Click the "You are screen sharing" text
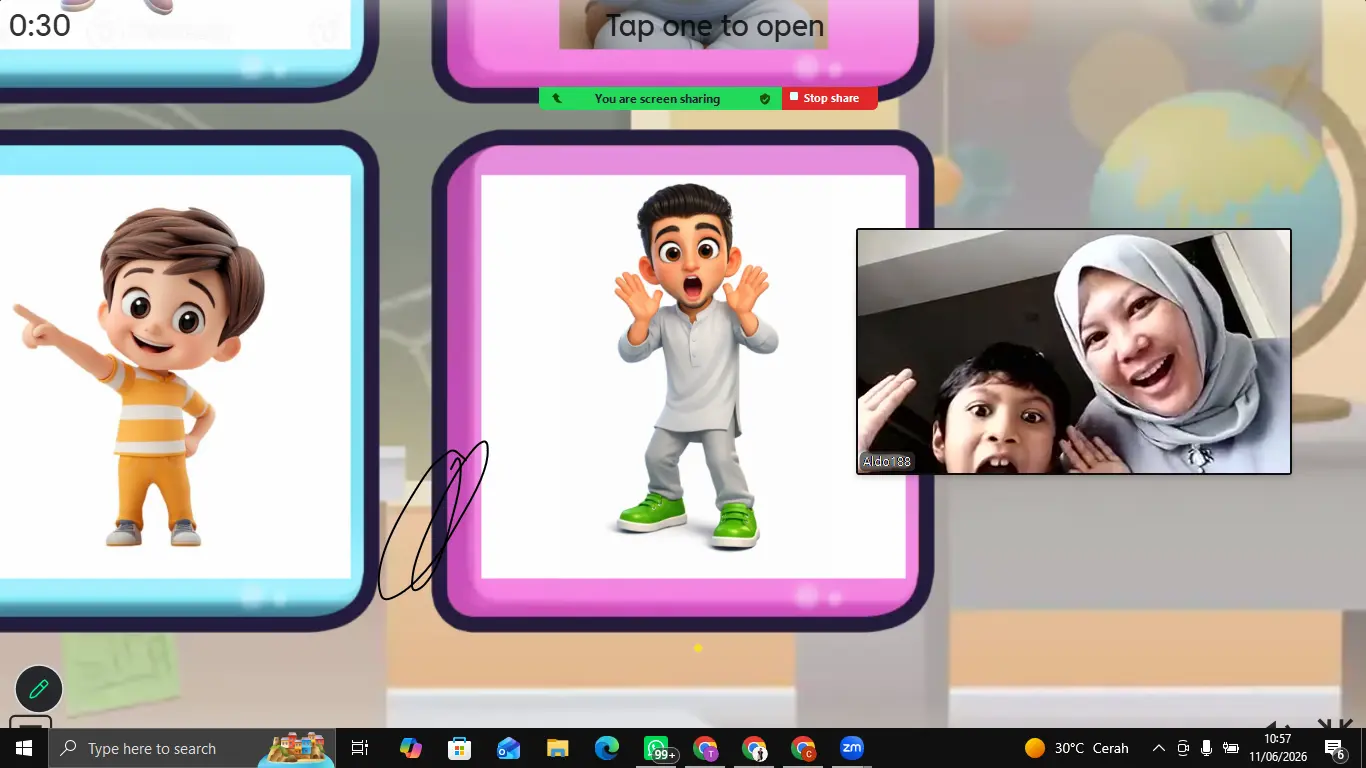Viewport: 1366px width, 768px height. pos(657,99)
